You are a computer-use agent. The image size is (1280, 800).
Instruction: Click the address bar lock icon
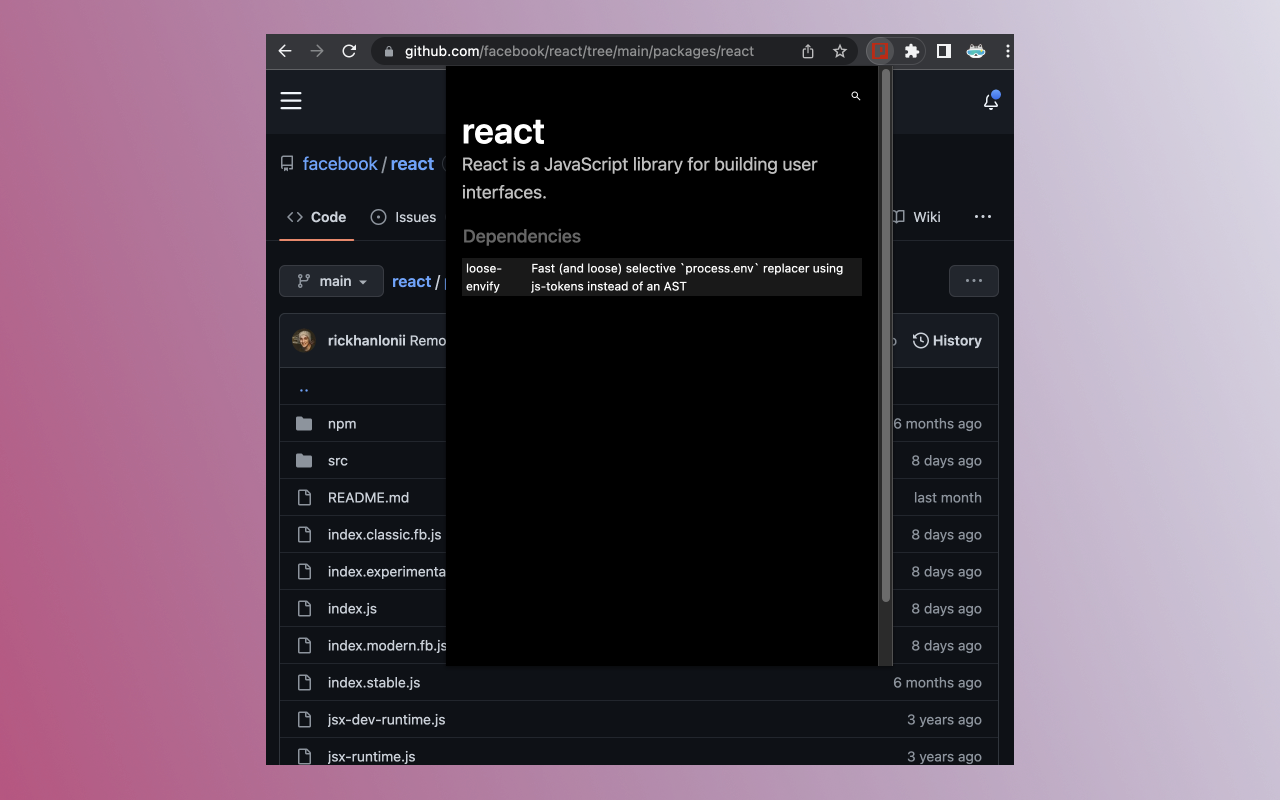(389, 51)
